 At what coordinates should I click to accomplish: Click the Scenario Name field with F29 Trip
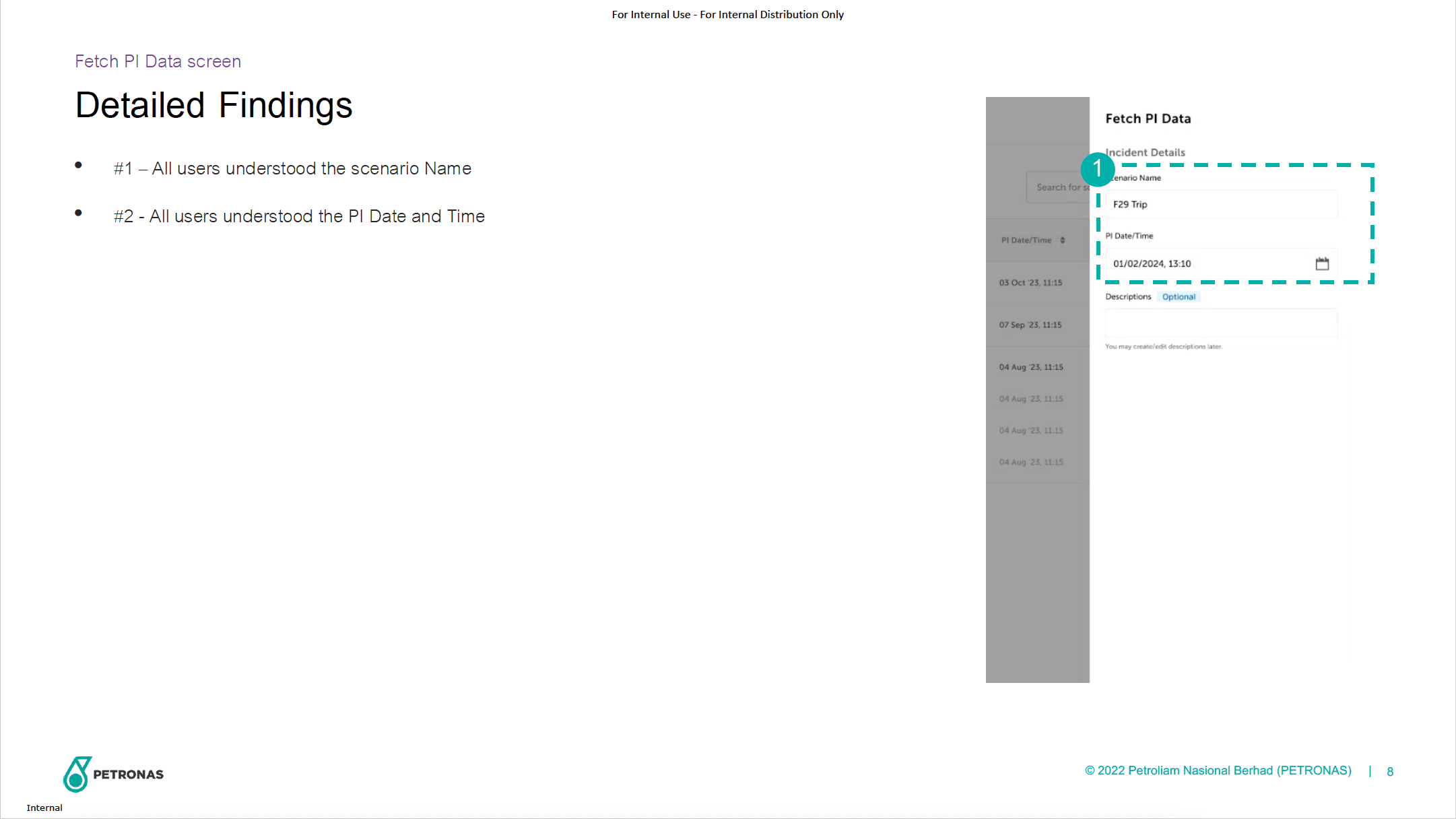point(1220,204)
